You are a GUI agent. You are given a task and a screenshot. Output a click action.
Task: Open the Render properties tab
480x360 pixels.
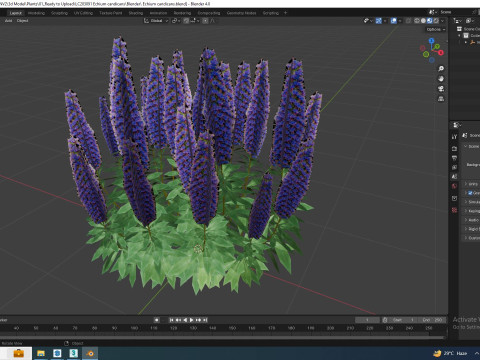click(454, 148)
